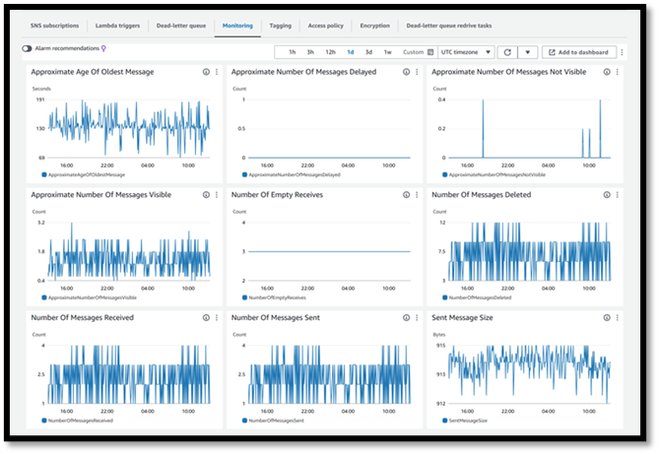Open options menu for Number Of Messages Sent
659x454 pixels.
(417, 317)
